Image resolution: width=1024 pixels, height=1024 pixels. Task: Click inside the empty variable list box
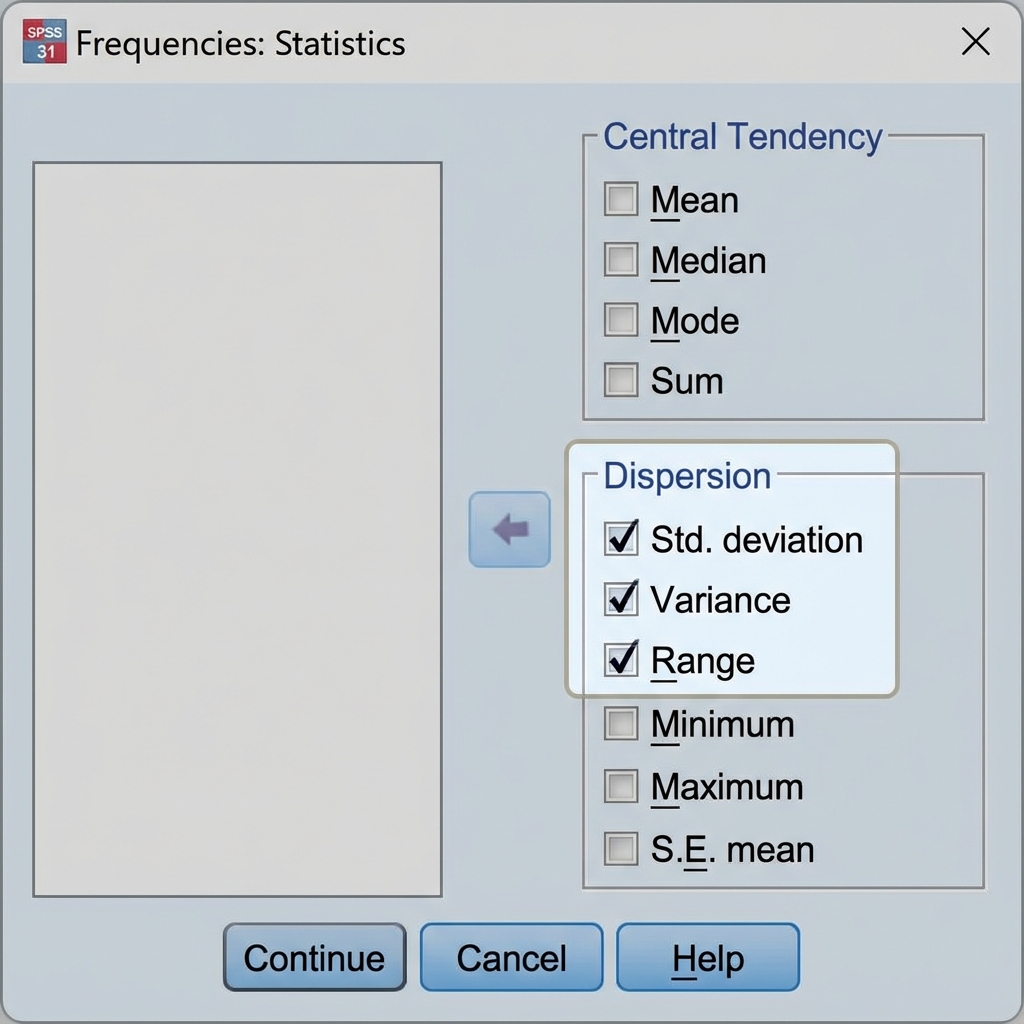click(237, 529)
